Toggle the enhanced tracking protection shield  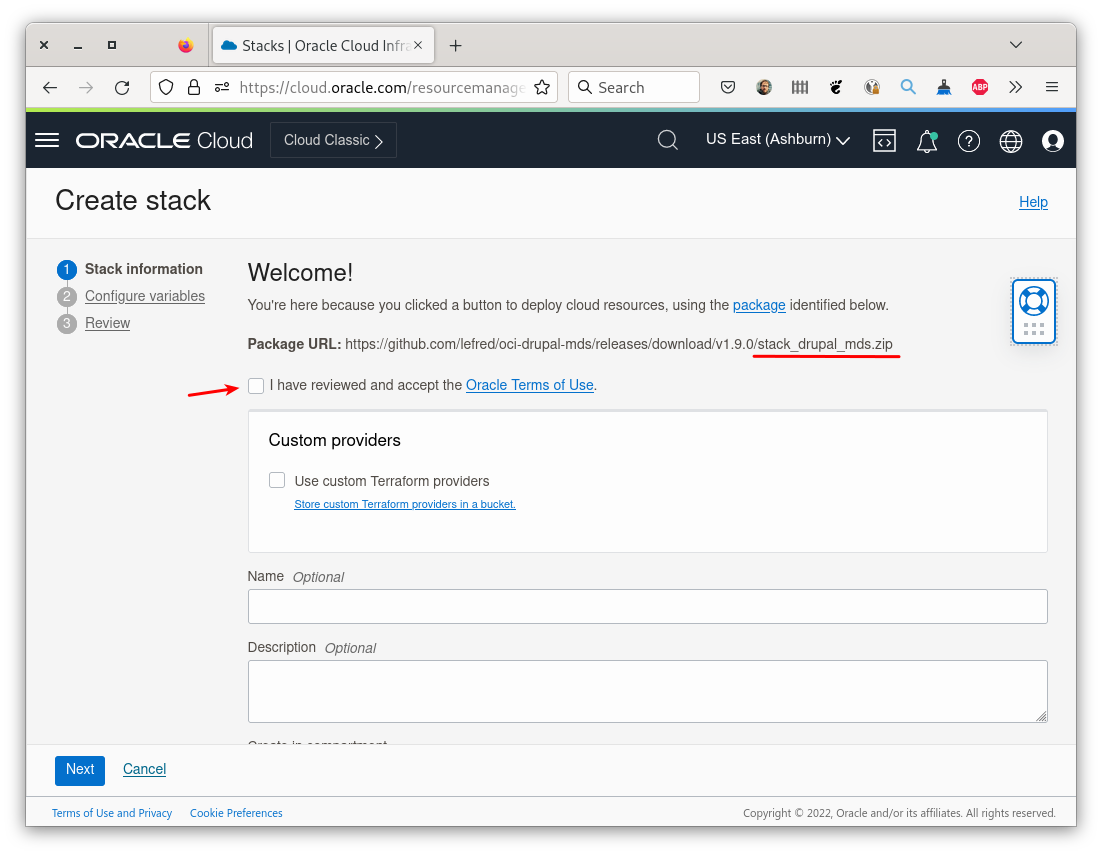[166, 87]
